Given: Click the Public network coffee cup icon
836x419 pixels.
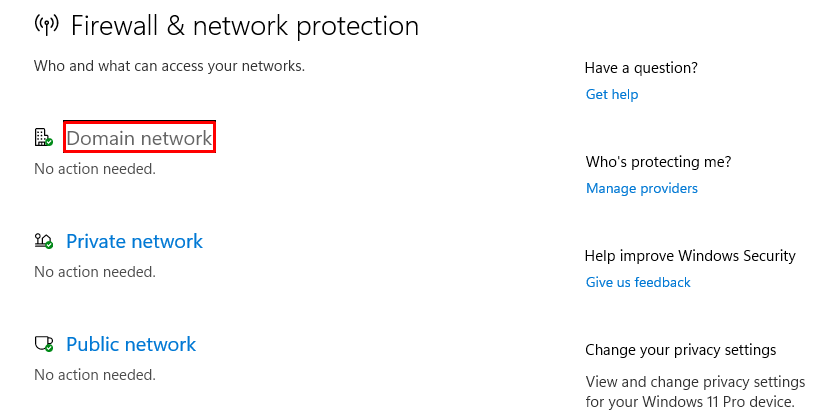Looking at the screenshot, I should click(43, 344).
